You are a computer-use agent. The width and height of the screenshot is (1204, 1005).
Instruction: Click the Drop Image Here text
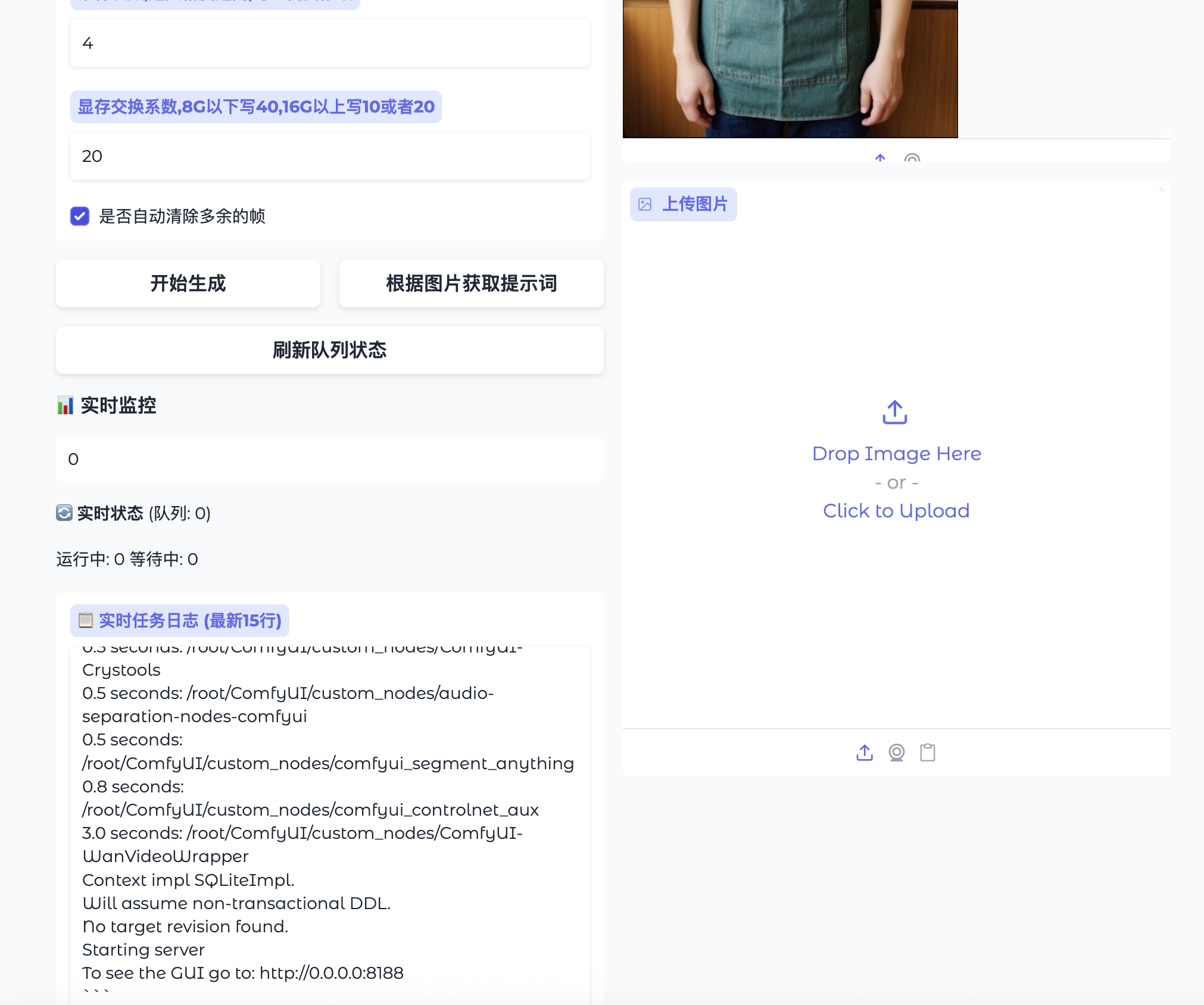click(x=896, y=454)
